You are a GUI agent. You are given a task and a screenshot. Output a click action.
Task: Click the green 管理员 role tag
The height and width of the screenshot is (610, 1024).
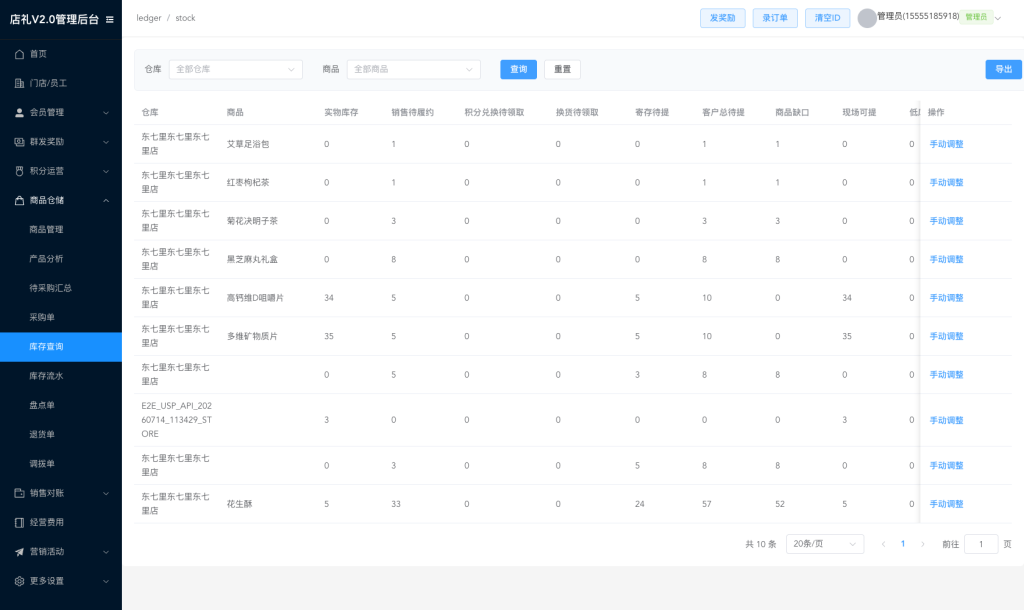976,17
